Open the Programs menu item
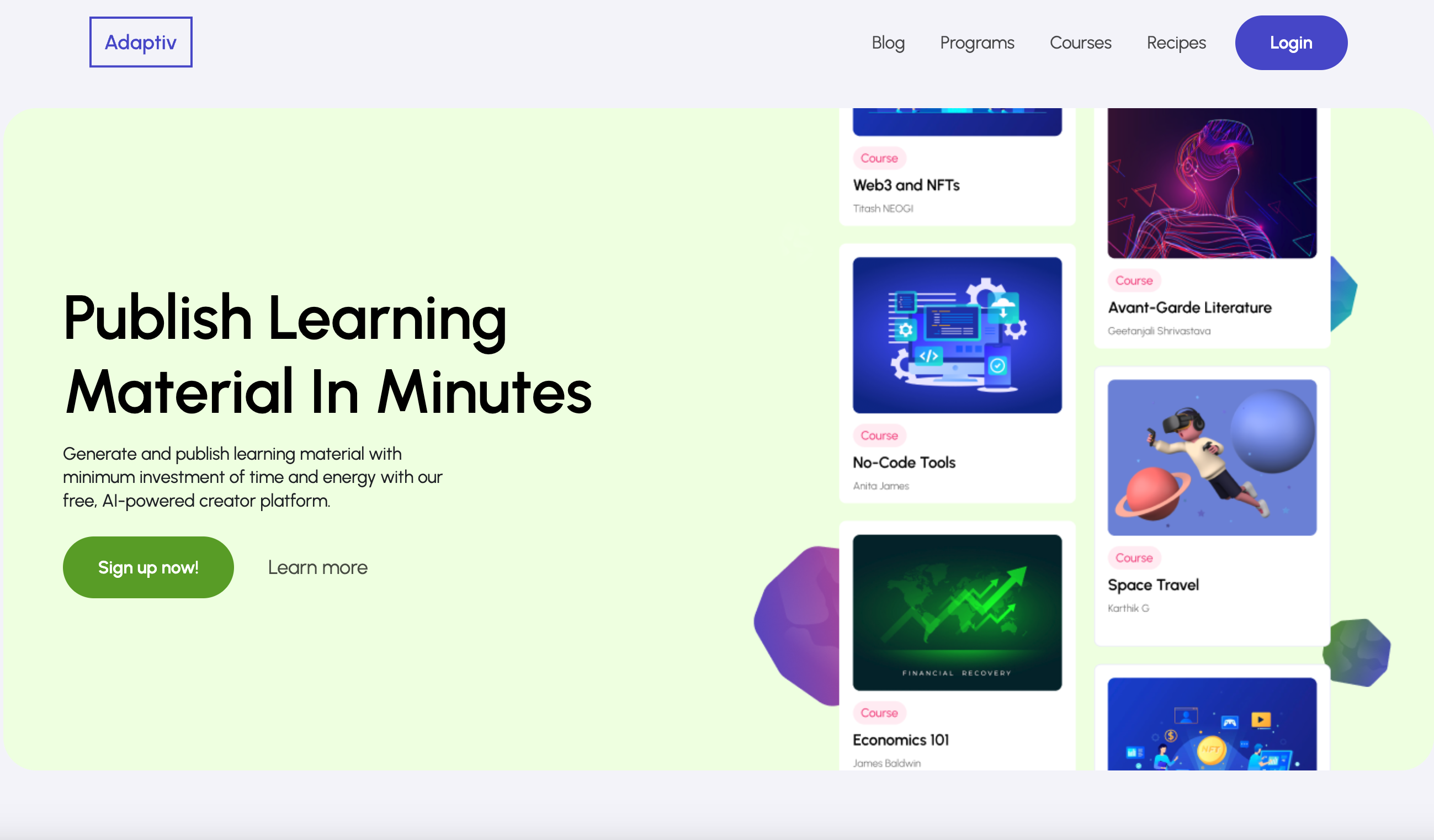 click(977, 42)
